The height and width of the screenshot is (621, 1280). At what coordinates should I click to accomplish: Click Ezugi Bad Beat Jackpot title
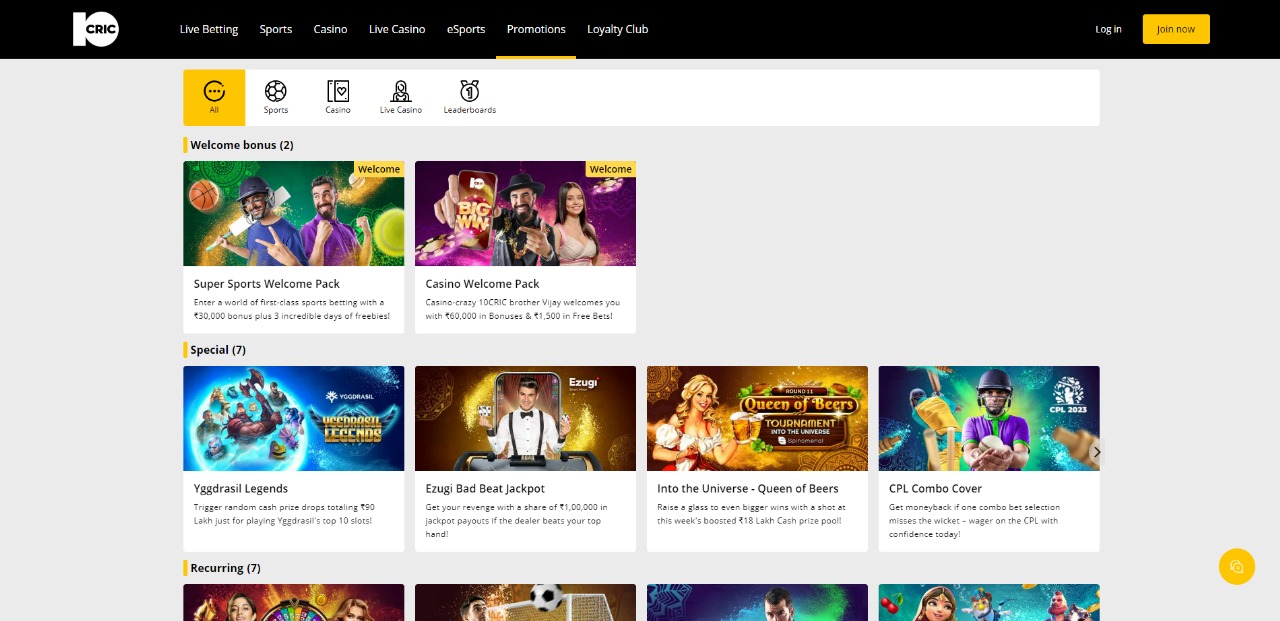click(485, 489)
